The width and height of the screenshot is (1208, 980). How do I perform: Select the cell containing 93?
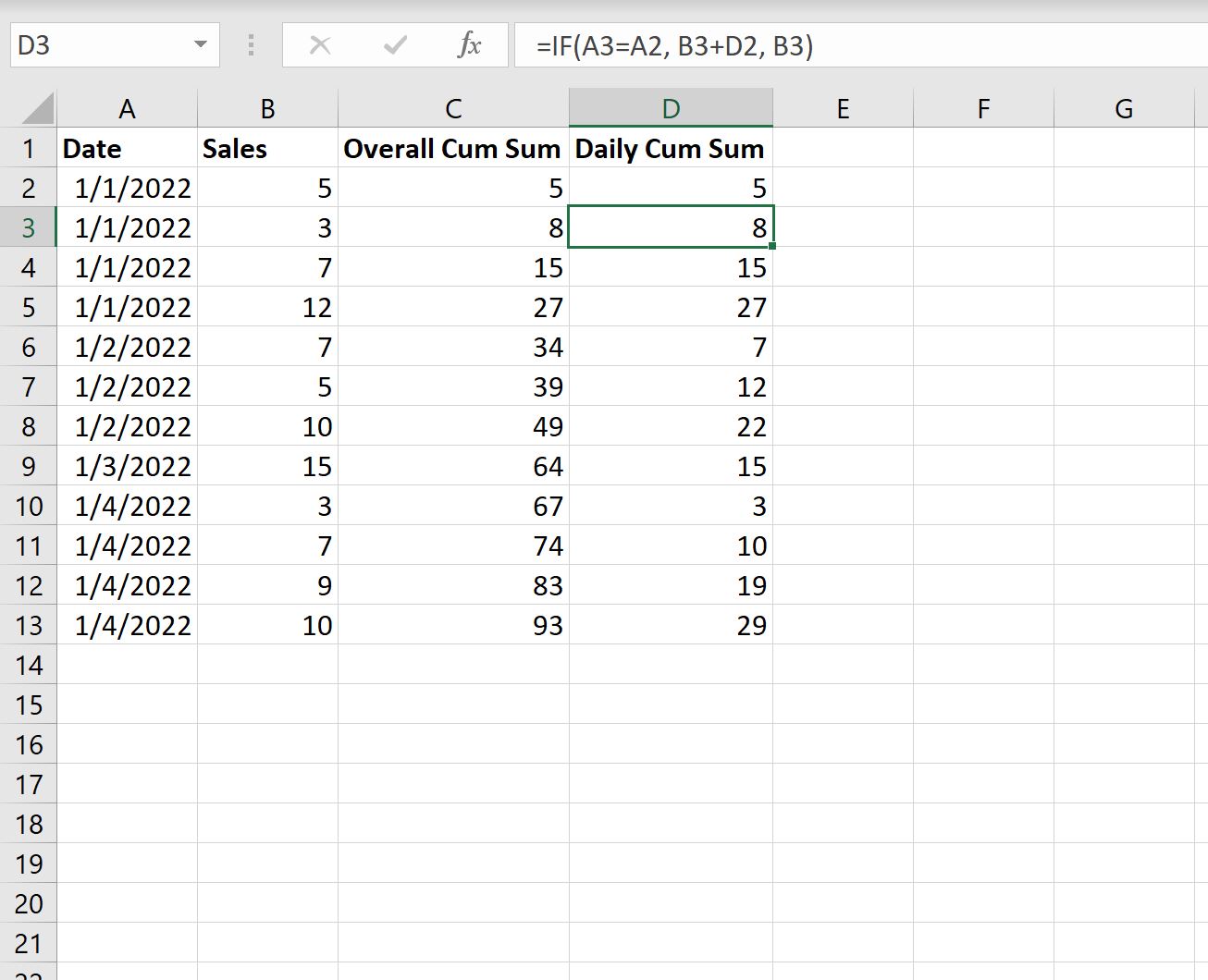[x=453, y=626]
